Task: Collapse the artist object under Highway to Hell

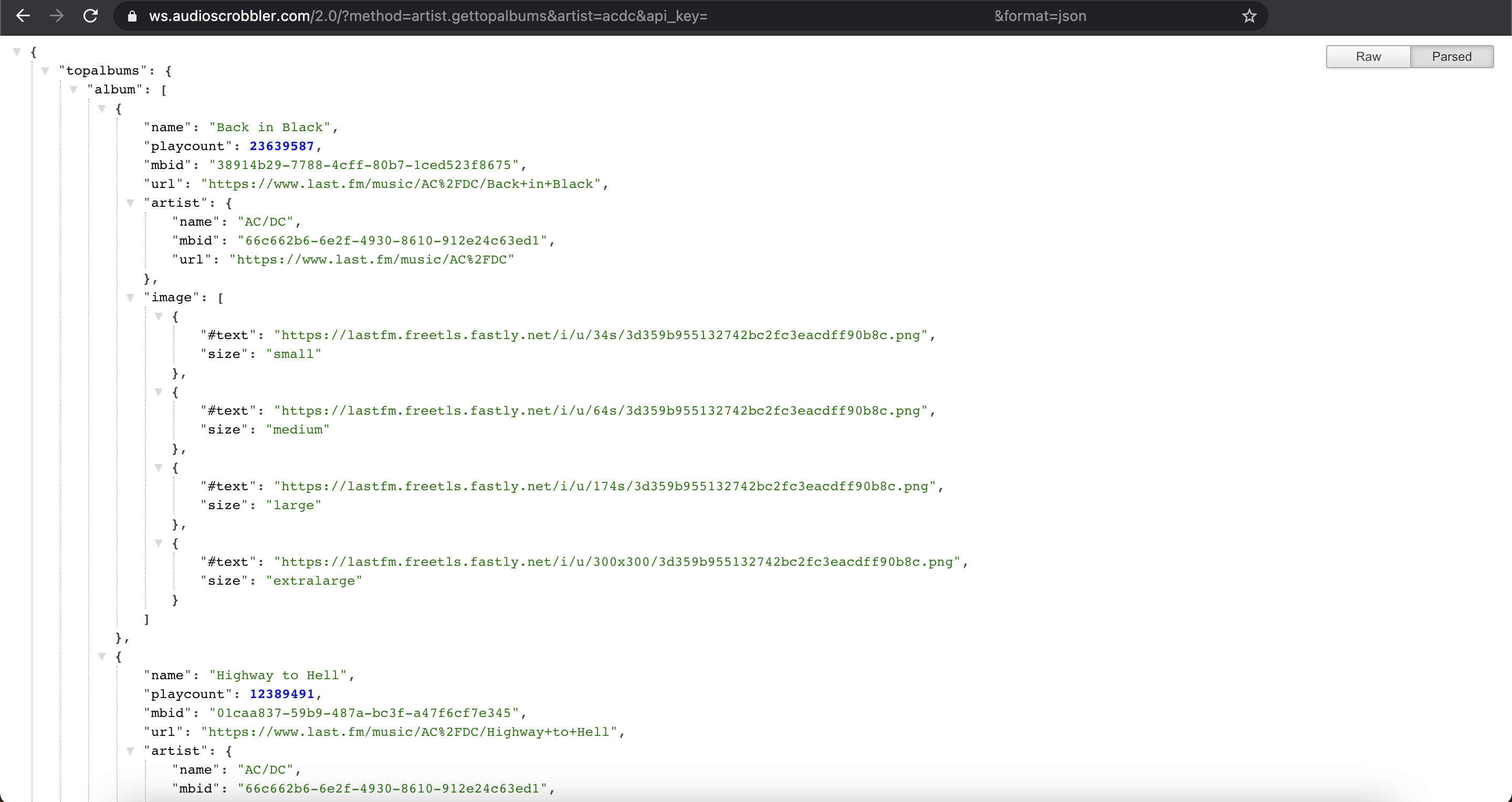Action: pos(130,751)
